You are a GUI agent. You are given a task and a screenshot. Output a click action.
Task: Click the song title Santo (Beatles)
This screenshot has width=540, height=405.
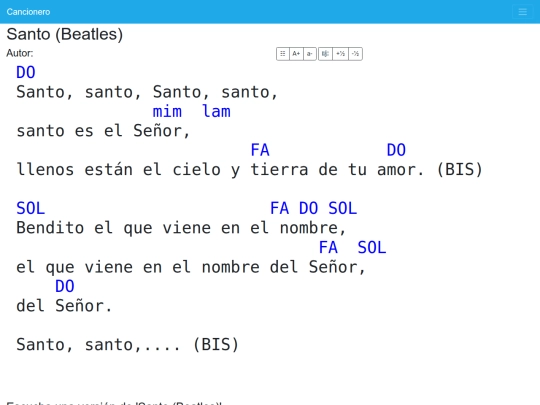(x=64, y=34)
